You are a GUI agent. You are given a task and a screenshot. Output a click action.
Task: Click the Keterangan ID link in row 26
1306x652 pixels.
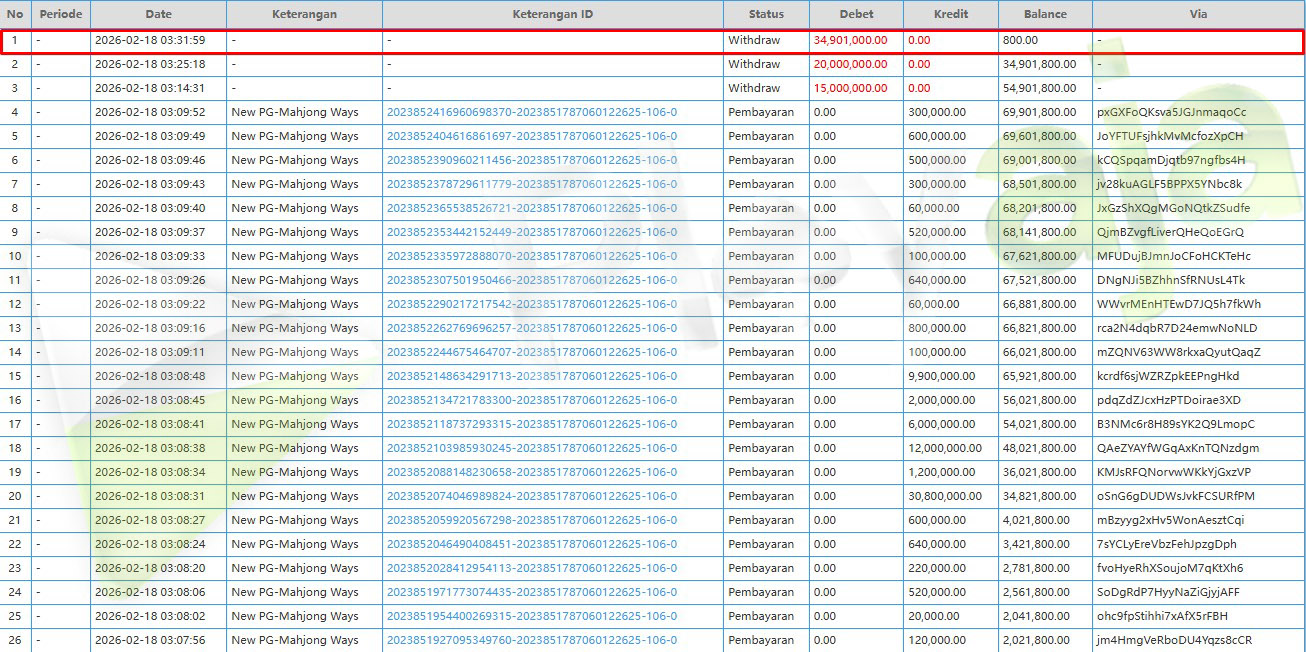tap(531, 640)
